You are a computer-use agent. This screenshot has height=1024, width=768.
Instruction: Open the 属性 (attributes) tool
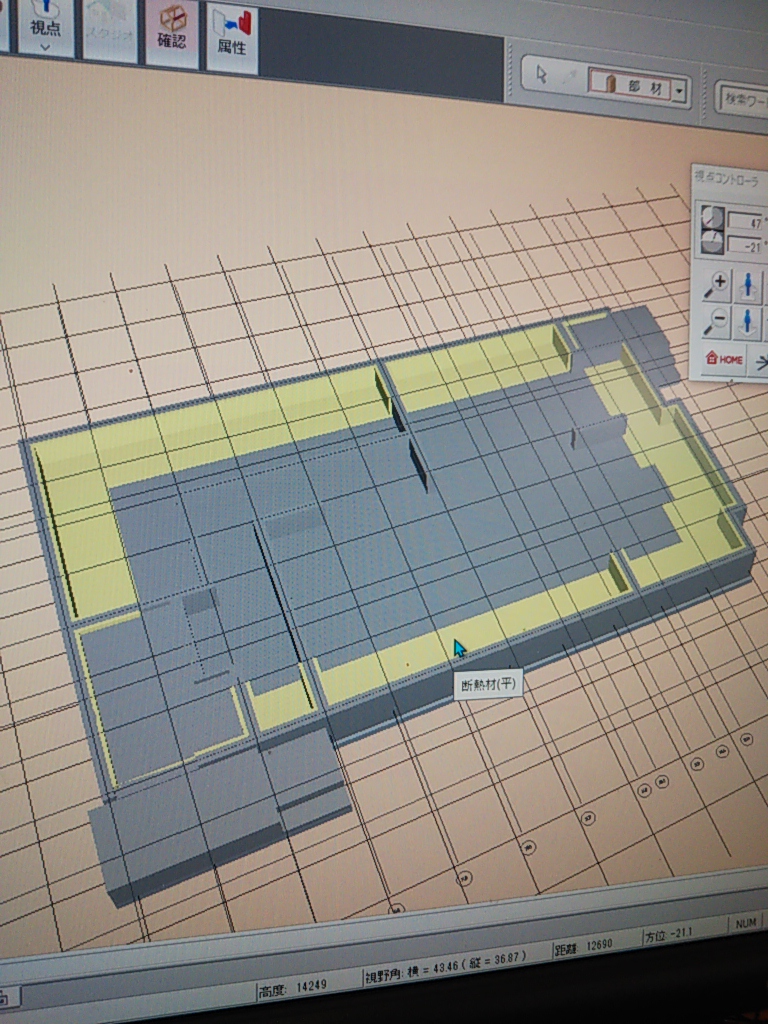232,33
